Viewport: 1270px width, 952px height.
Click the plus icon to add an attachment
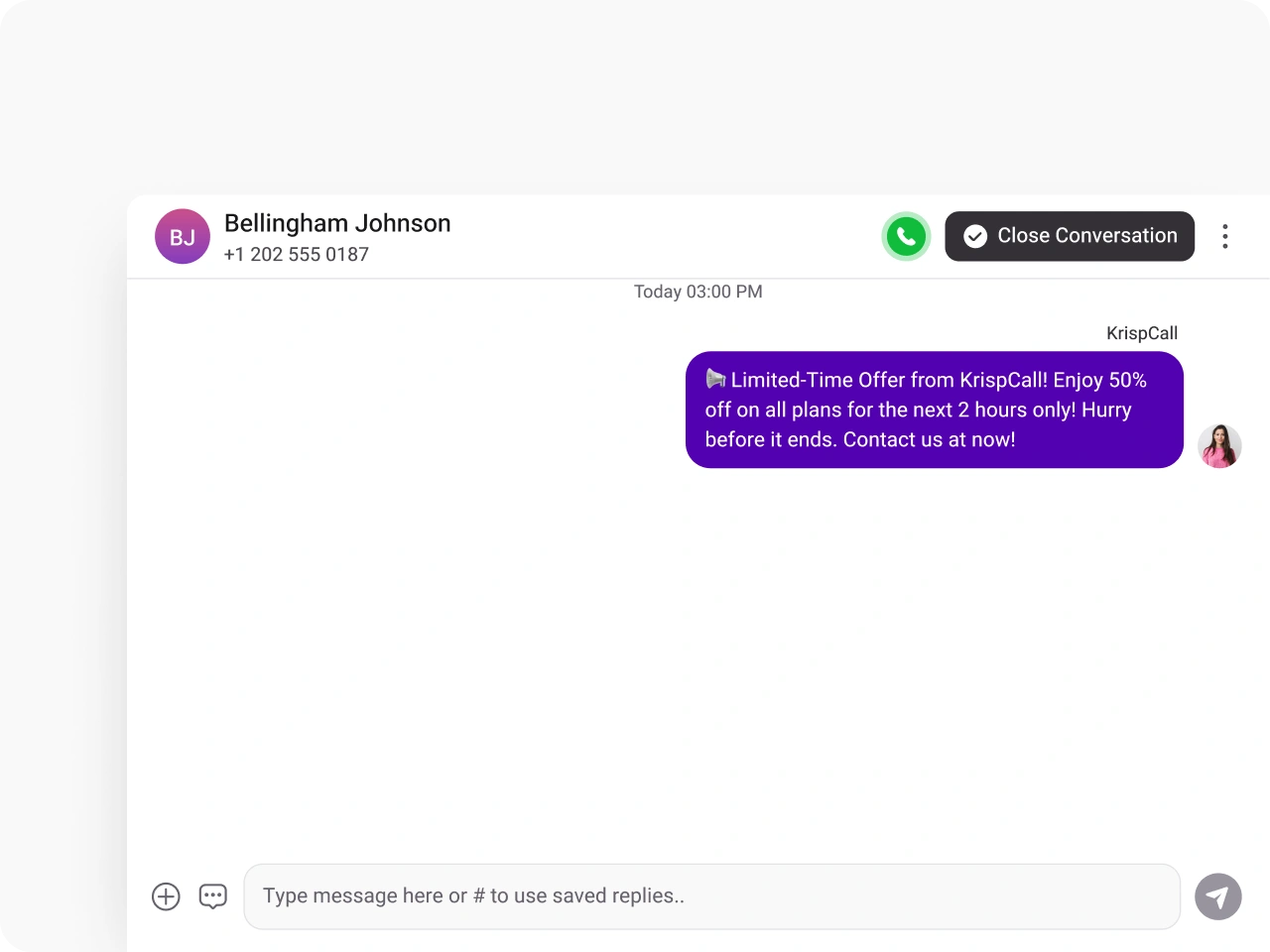166,895
